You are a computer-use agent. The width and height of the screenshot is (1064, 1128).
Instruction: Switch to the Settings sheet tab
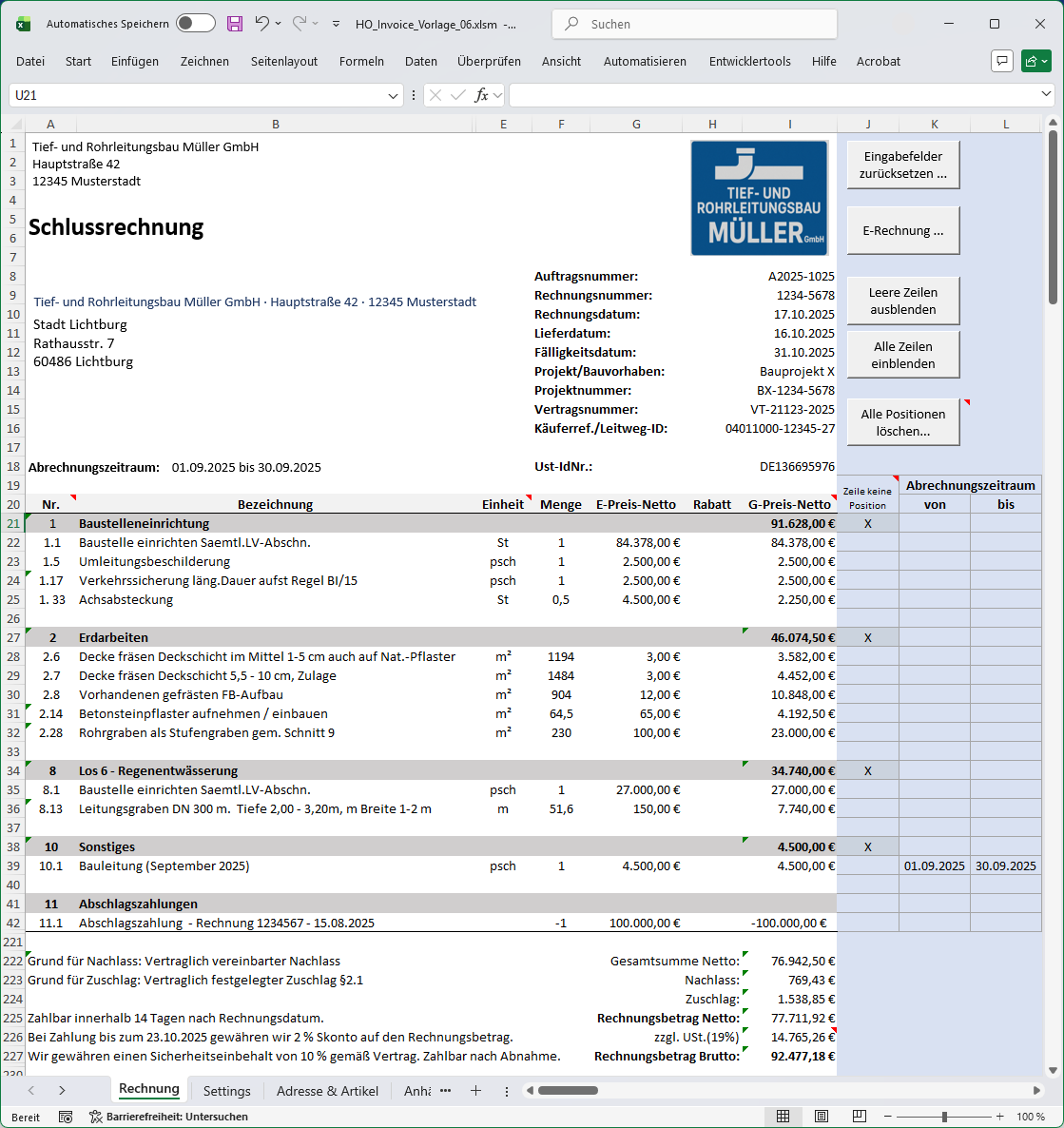coord(226,1091)
